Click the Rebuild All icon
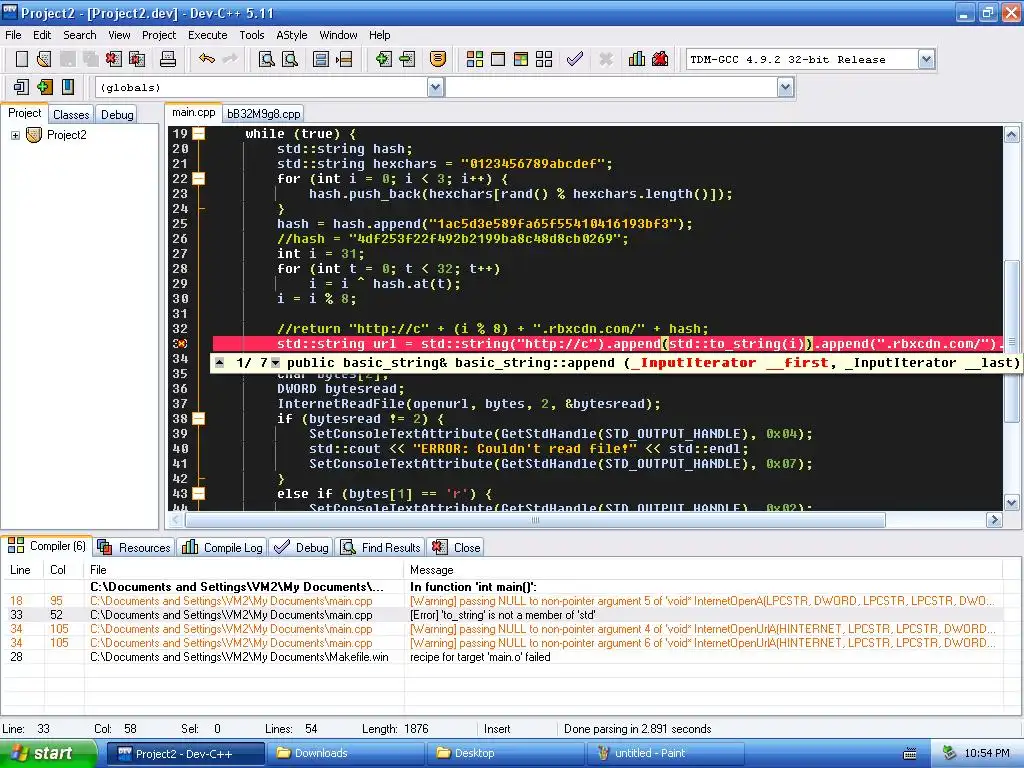The width and height of the screenshot is (1024, 768). pos(544,59)
